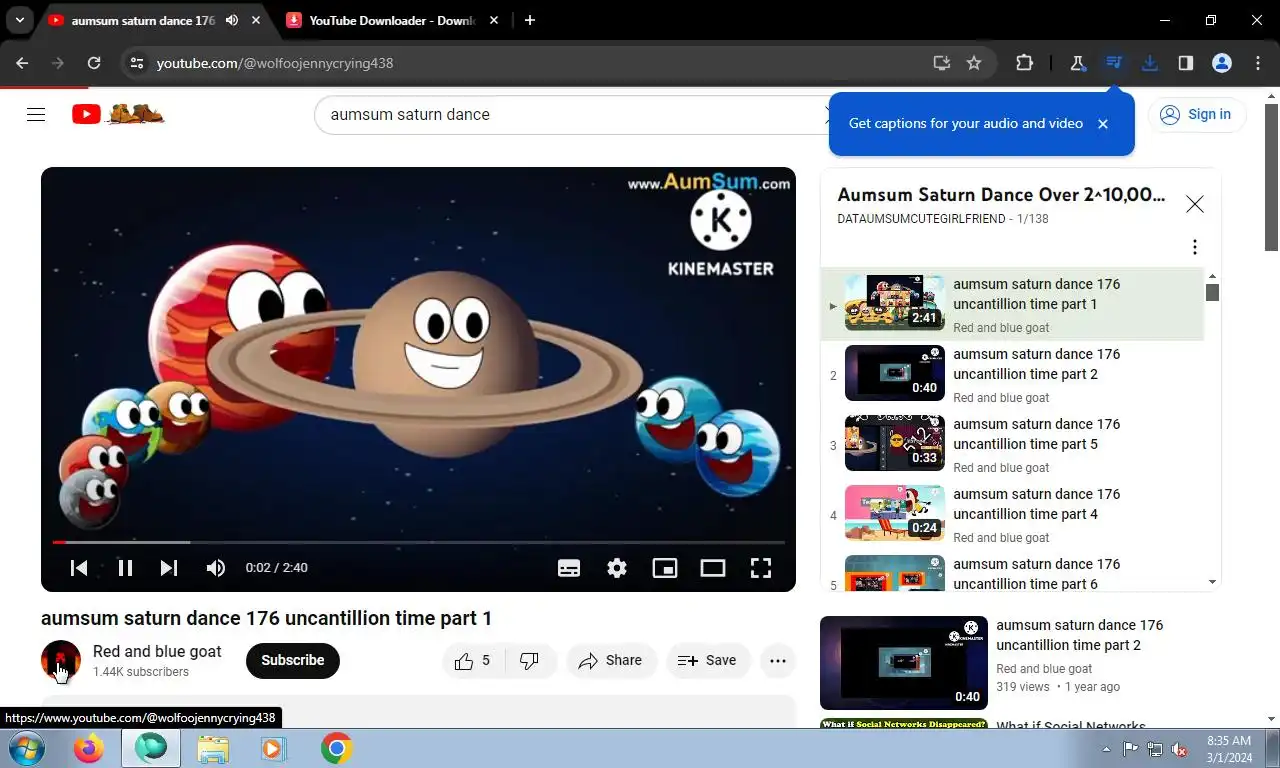Image resolution: width=1280 pixels, height=768 pixels.
Task: Open the Windows Start menu
Action: tap(25, 748)
